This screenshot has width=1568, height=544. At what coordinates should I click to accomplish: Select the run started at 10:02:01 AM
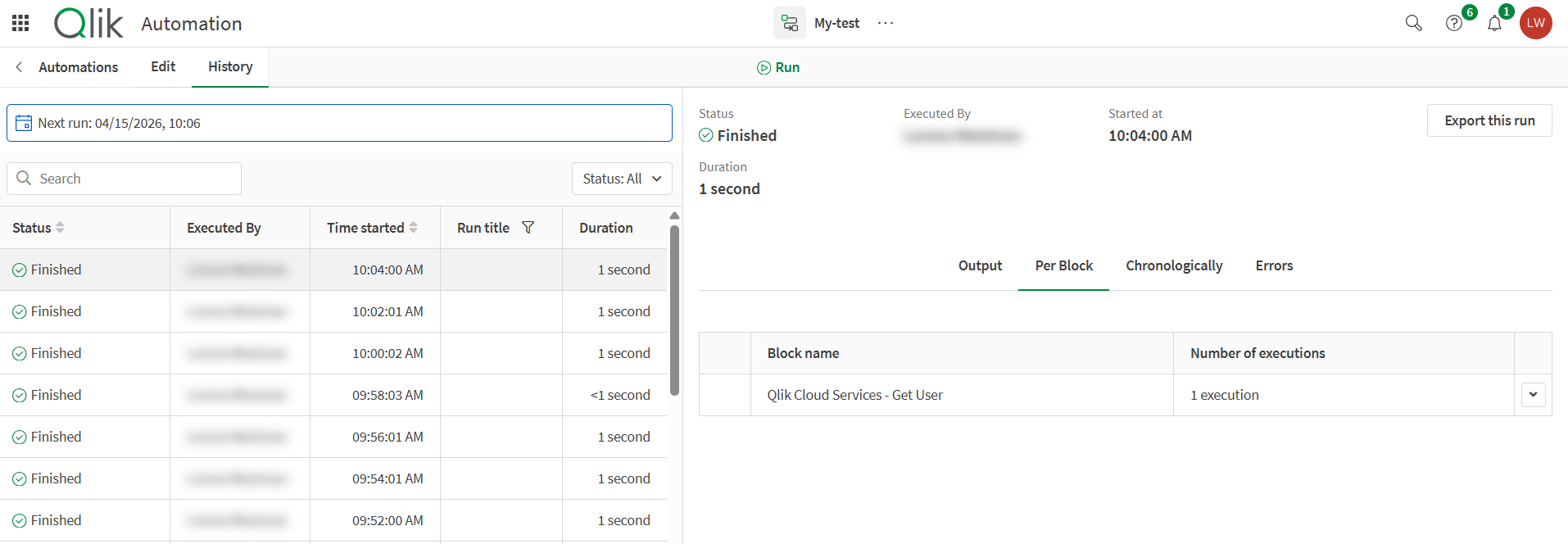click(x=333, y=311)
